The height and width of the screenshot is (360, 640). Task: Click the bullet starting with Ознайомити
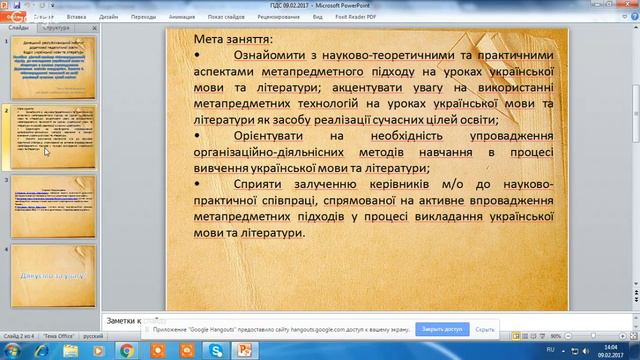coord(373,87)
